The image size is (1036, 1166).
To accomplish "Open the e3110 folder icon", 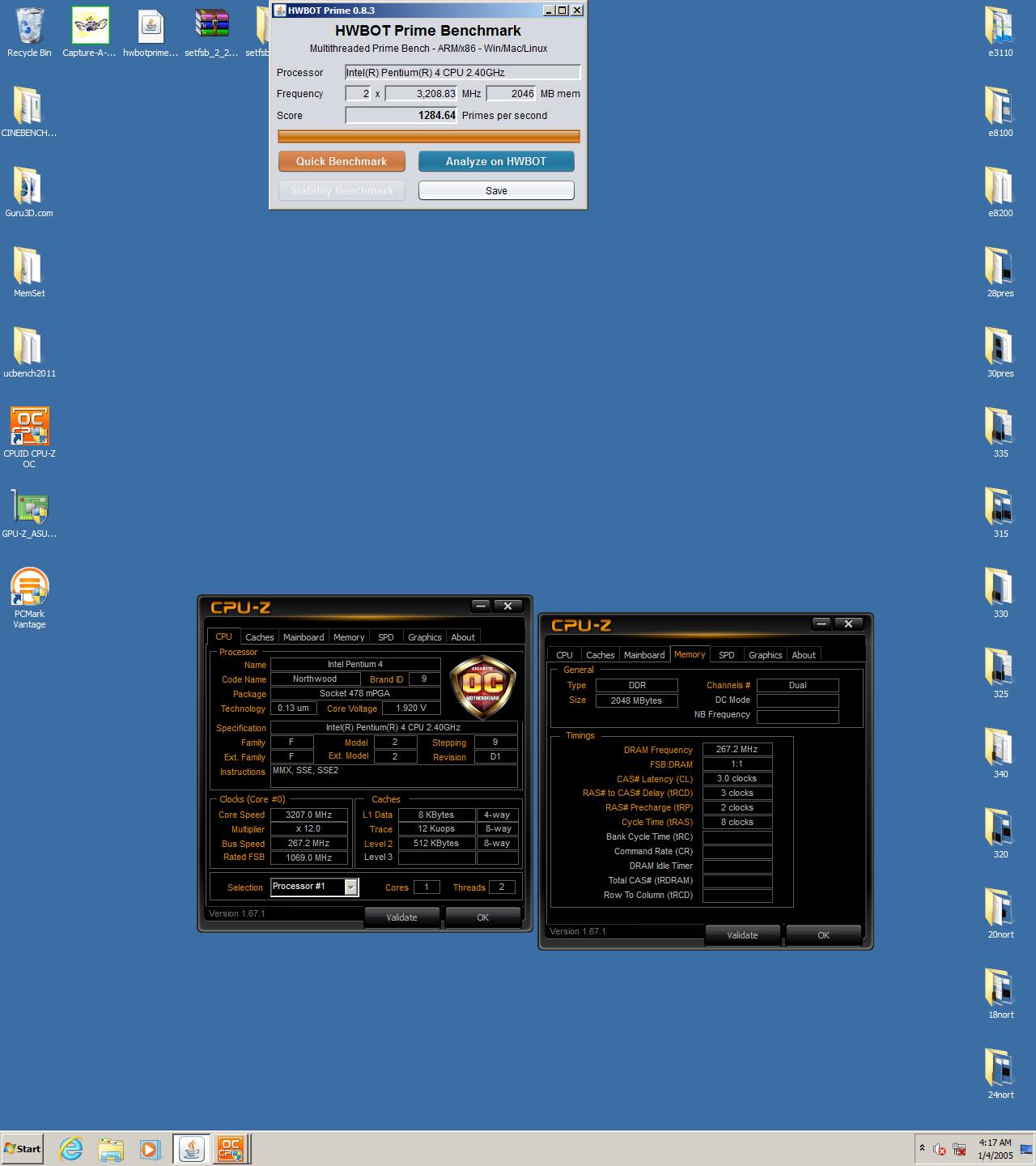I will (x=1000, y=32).
